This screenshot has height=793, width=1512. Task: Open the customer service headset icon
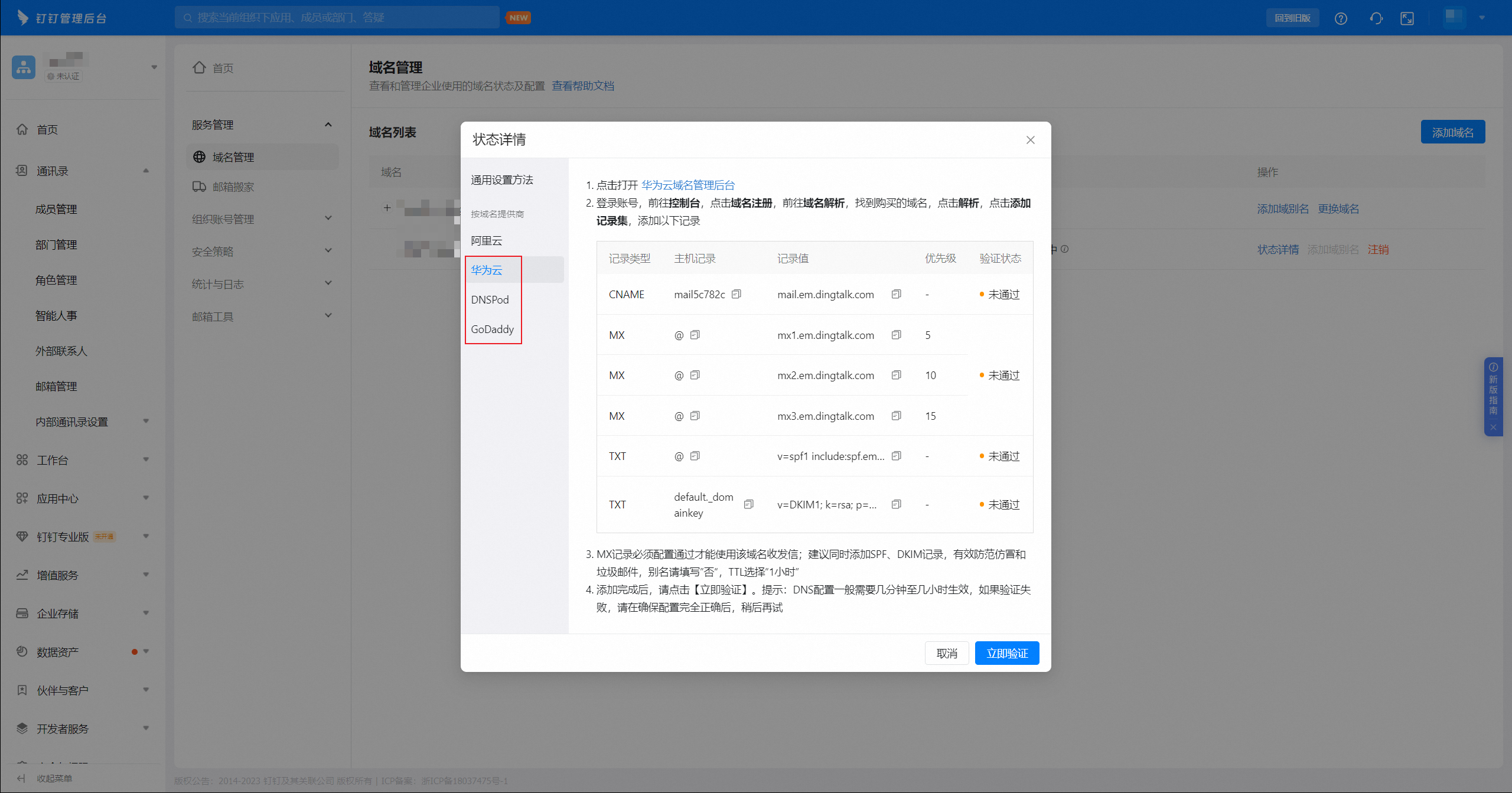pos(1376,18)
